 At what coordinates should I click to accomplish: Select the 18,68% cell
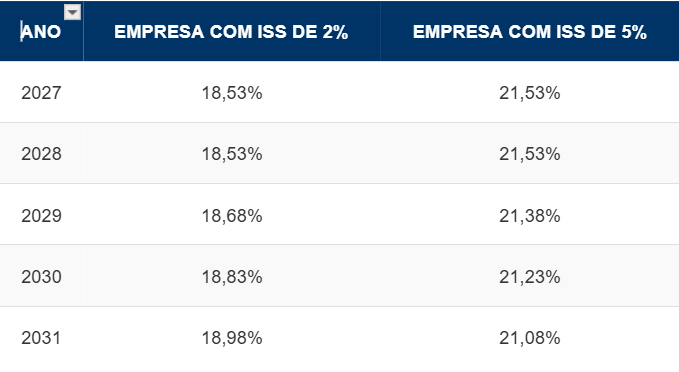(x=232, y=215)
